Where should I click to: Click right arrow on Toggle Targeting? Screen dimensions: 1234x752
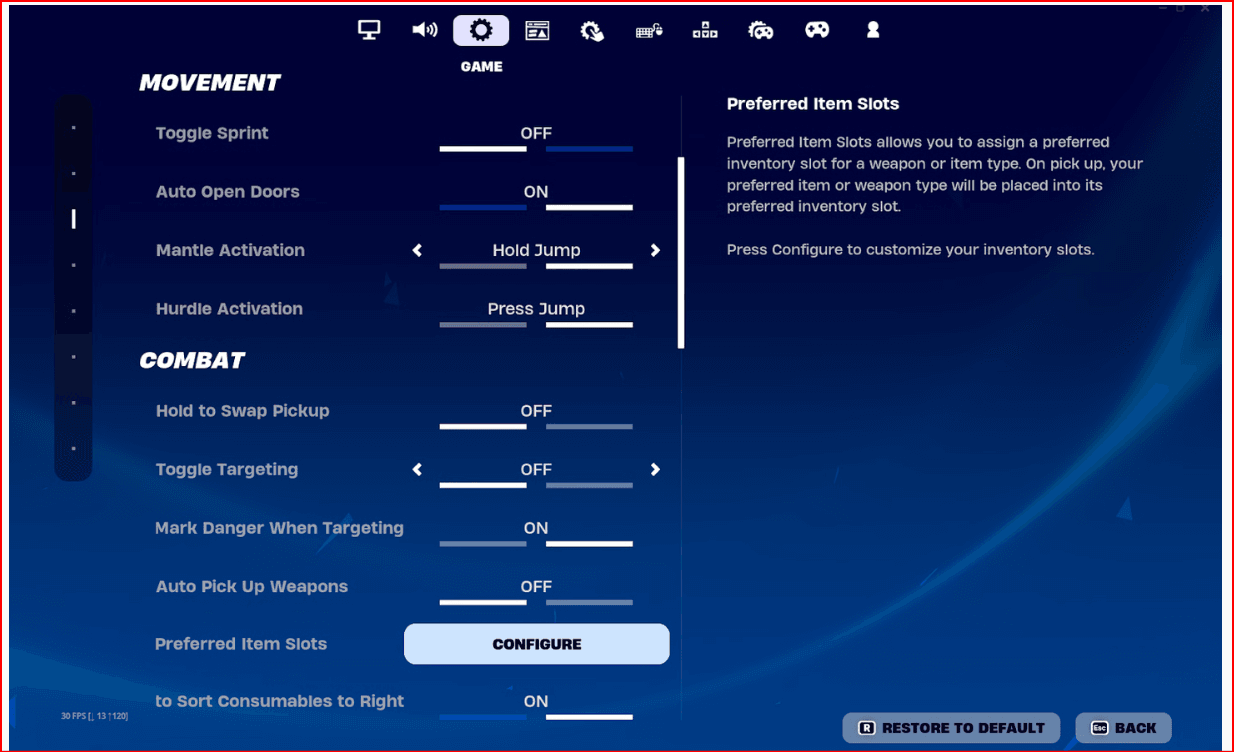pyautogui.click(x=655, y=470)
